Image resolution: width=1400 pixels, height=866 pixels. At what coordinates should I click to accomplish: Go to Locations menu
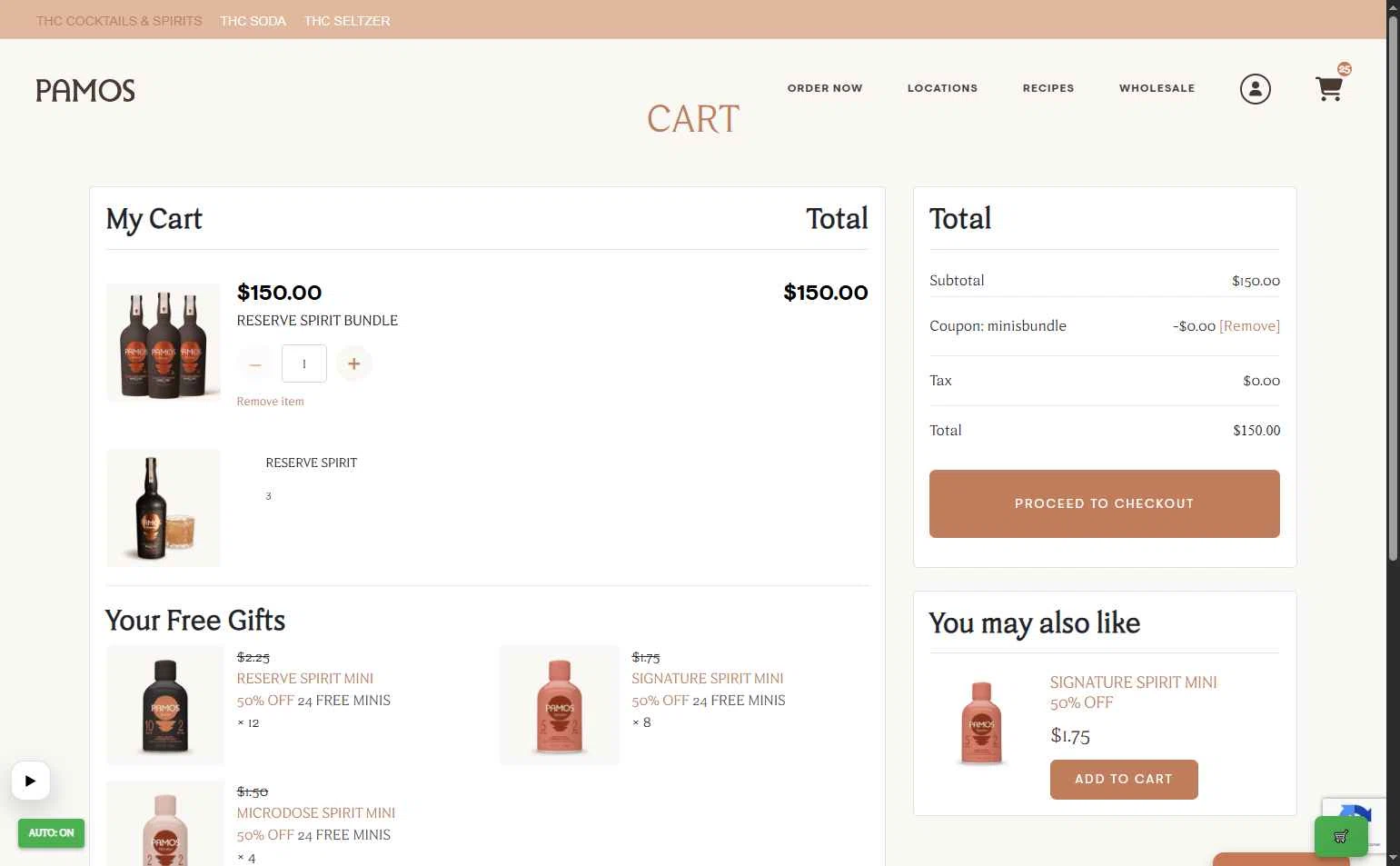[x=943, y=88]
